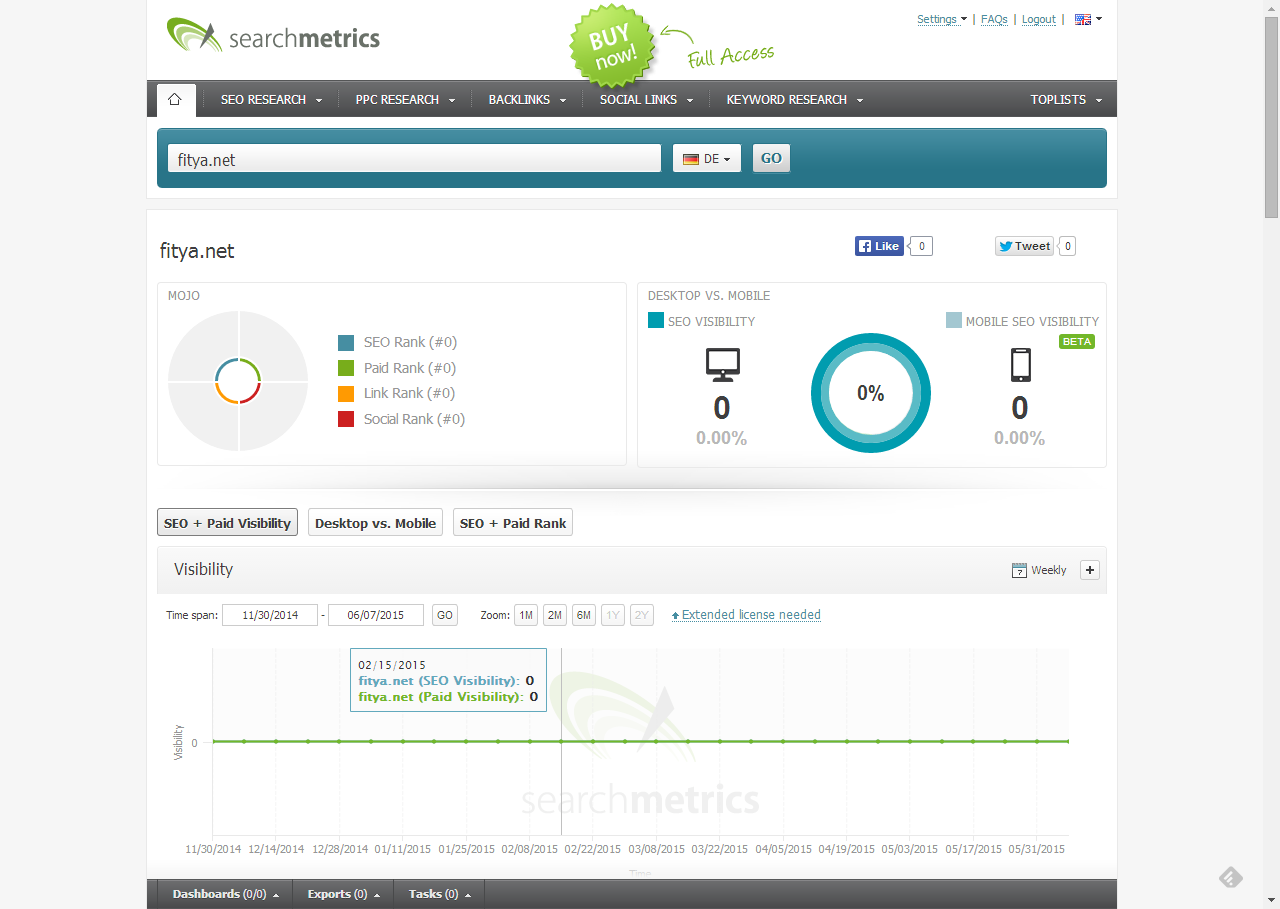Viewport: 1280px width, 909px height.
Task: Select the SEO + Paid Visibility view
Action: [x=227, y=523]
